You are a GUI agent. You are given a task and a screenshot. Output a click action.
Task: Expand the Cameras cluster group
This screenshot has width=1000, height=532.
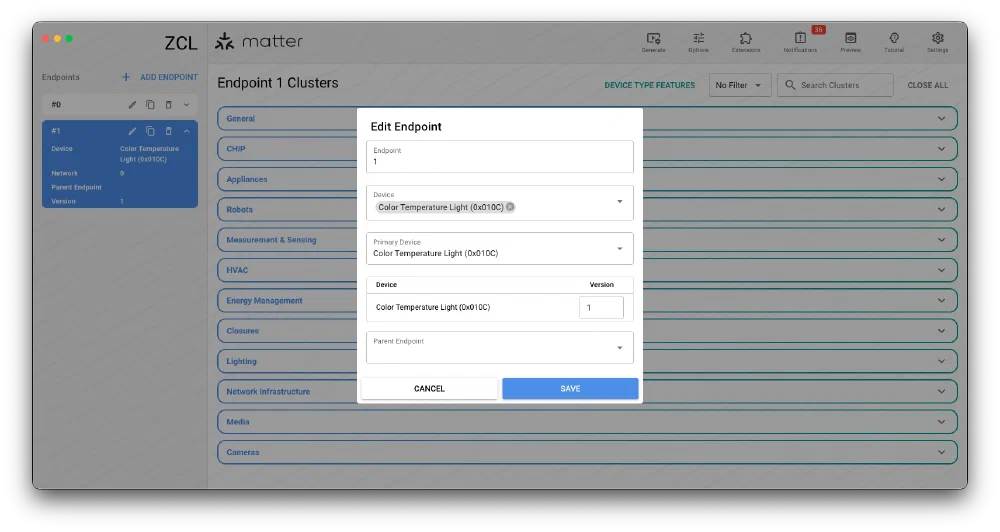point(940,452)
